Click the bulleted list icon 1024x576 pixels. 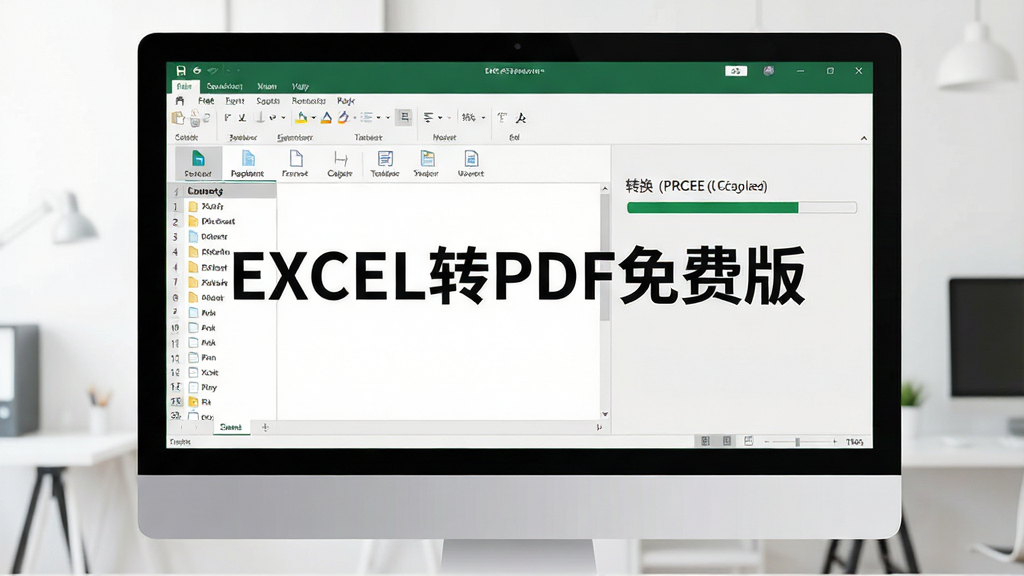pos(367,118)
